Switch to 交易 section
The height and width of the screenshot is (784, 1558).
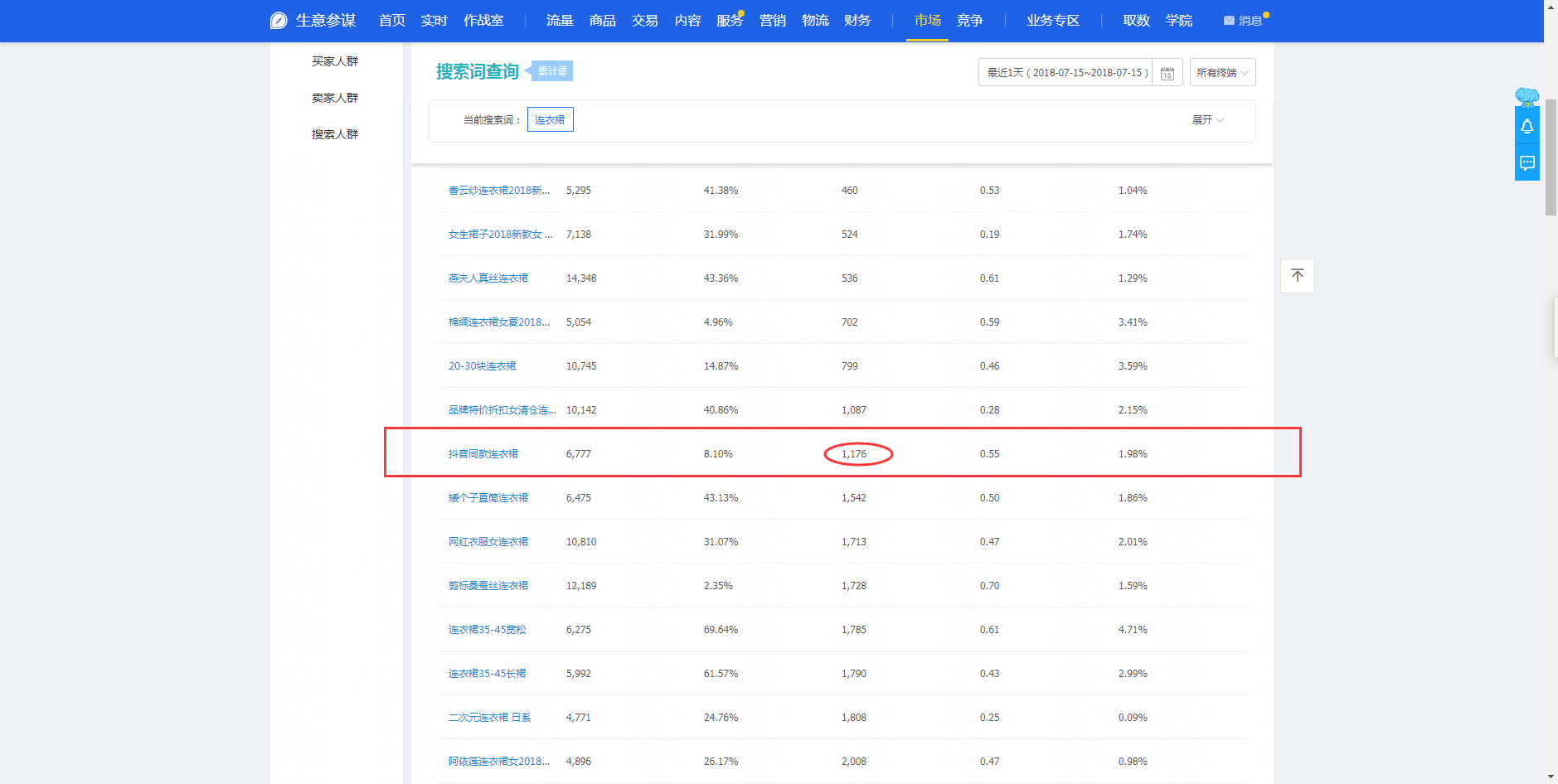pos(645,21)
